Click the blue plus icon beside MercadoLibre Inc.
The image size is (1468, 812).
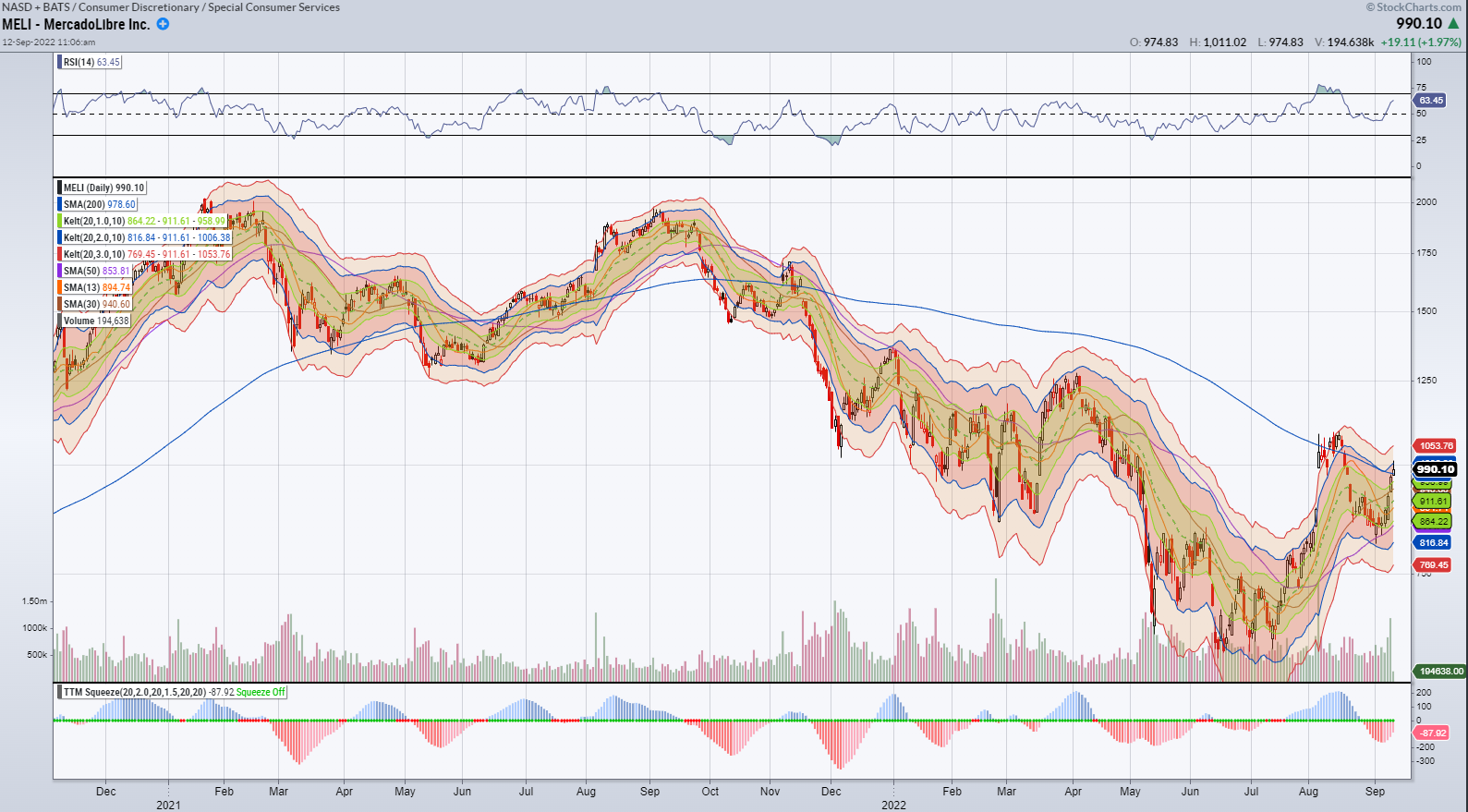(163, 24)
